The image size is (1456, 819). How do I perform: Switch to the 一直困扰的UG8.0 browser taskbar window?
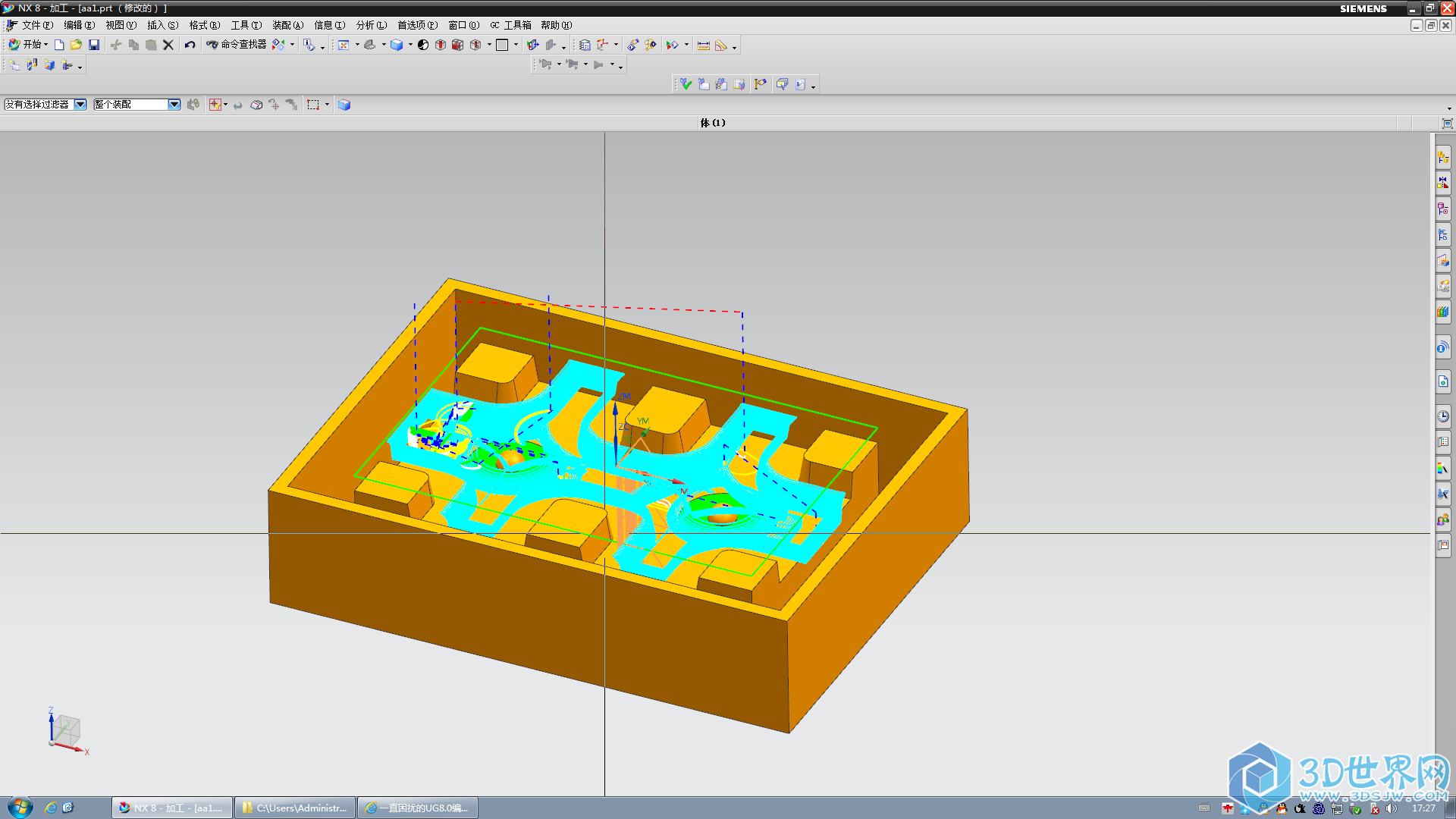coord(418,808)
